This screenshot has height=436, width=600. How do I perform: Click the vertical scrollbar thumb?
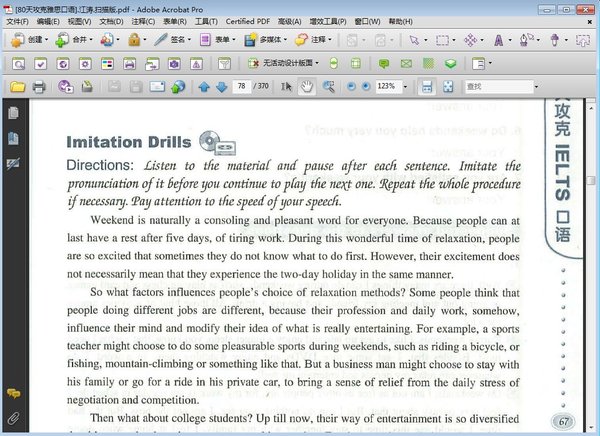coord(590,180)
